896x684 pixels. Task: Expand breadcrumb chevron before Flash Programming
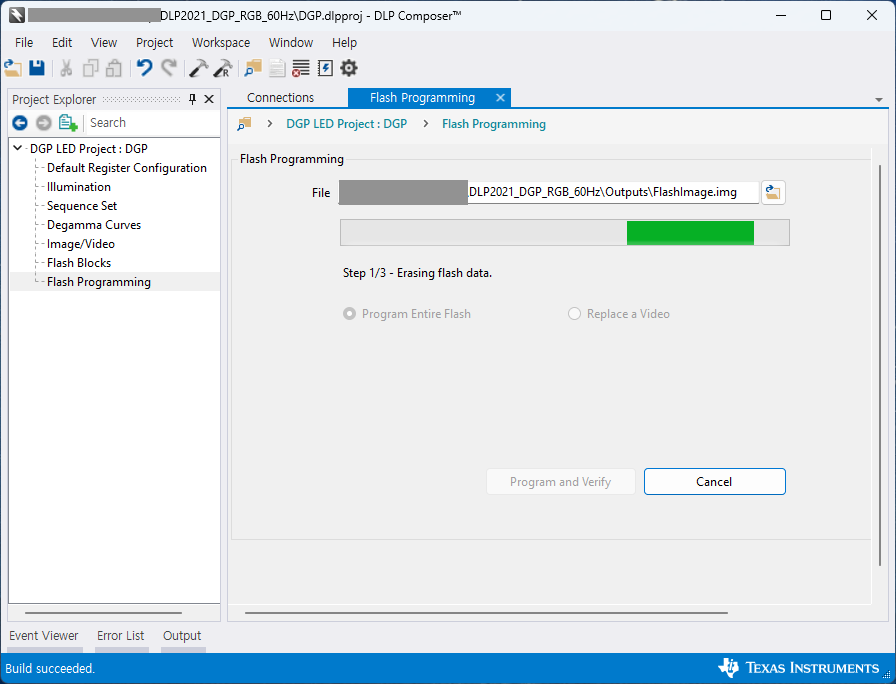pos(426,123)
